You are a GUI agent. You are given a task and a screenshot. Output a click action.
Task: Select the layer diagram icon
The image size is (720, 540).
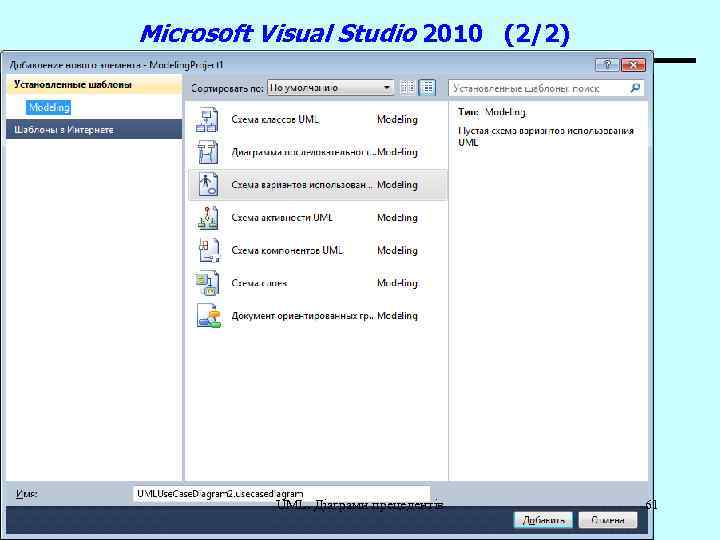207,283
